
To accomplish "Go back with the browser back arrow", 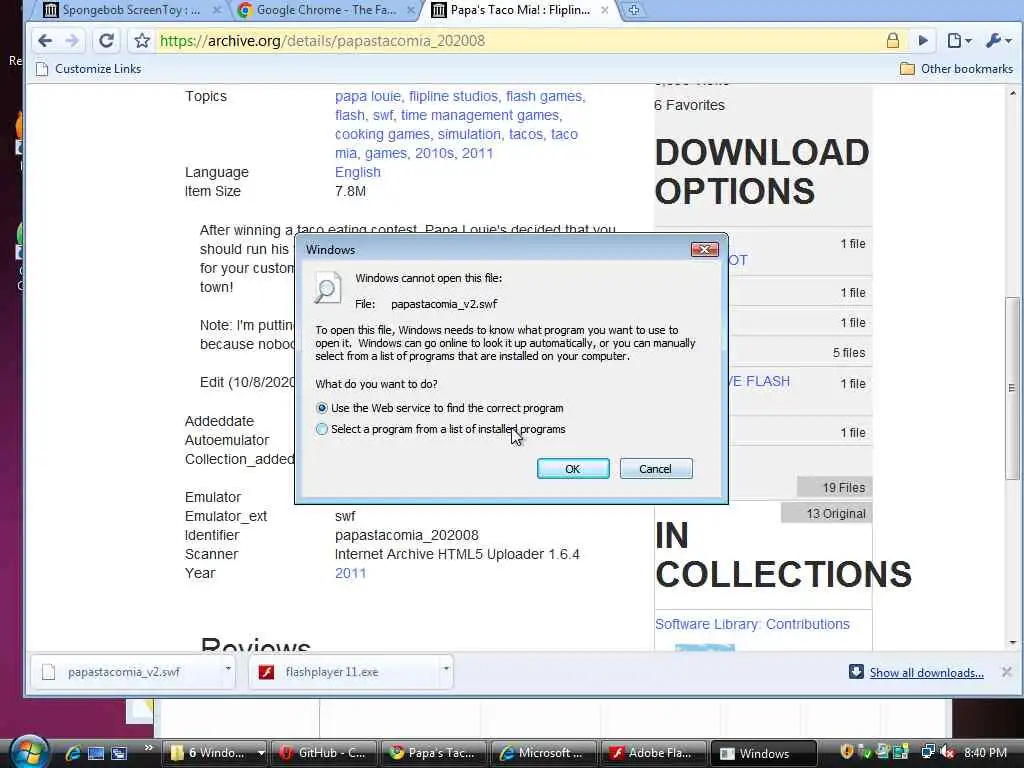I will click(x=44, y=40).
